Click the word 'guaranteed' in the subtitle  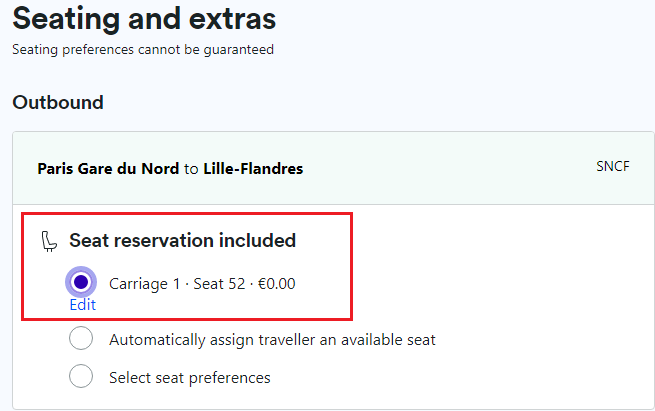pyautogui.click(x=239, y=50)
